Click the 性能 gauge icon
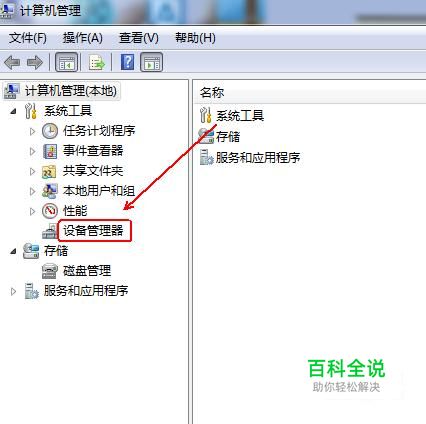 [50, 211]
